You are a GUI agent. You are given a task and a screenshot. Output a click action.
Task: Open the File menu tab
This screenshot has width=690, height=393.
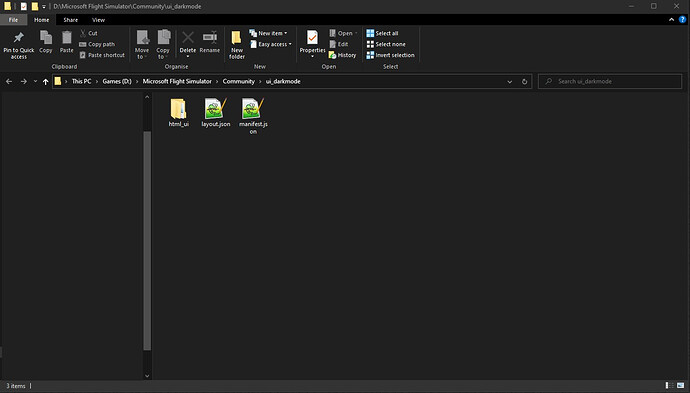point(13,20)
